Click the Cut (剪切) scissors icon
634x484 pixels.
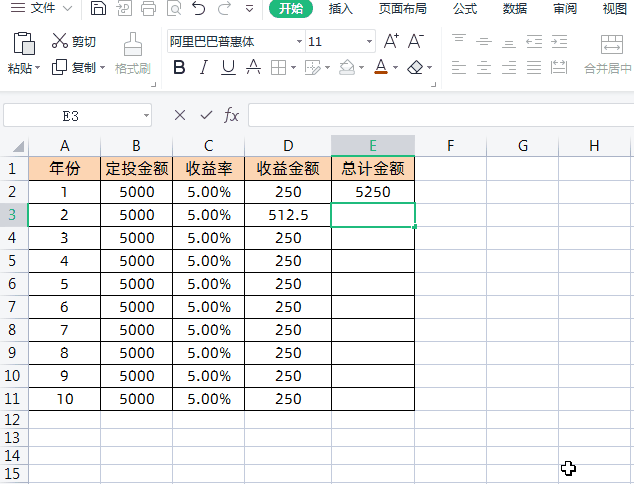coord(60,42)
